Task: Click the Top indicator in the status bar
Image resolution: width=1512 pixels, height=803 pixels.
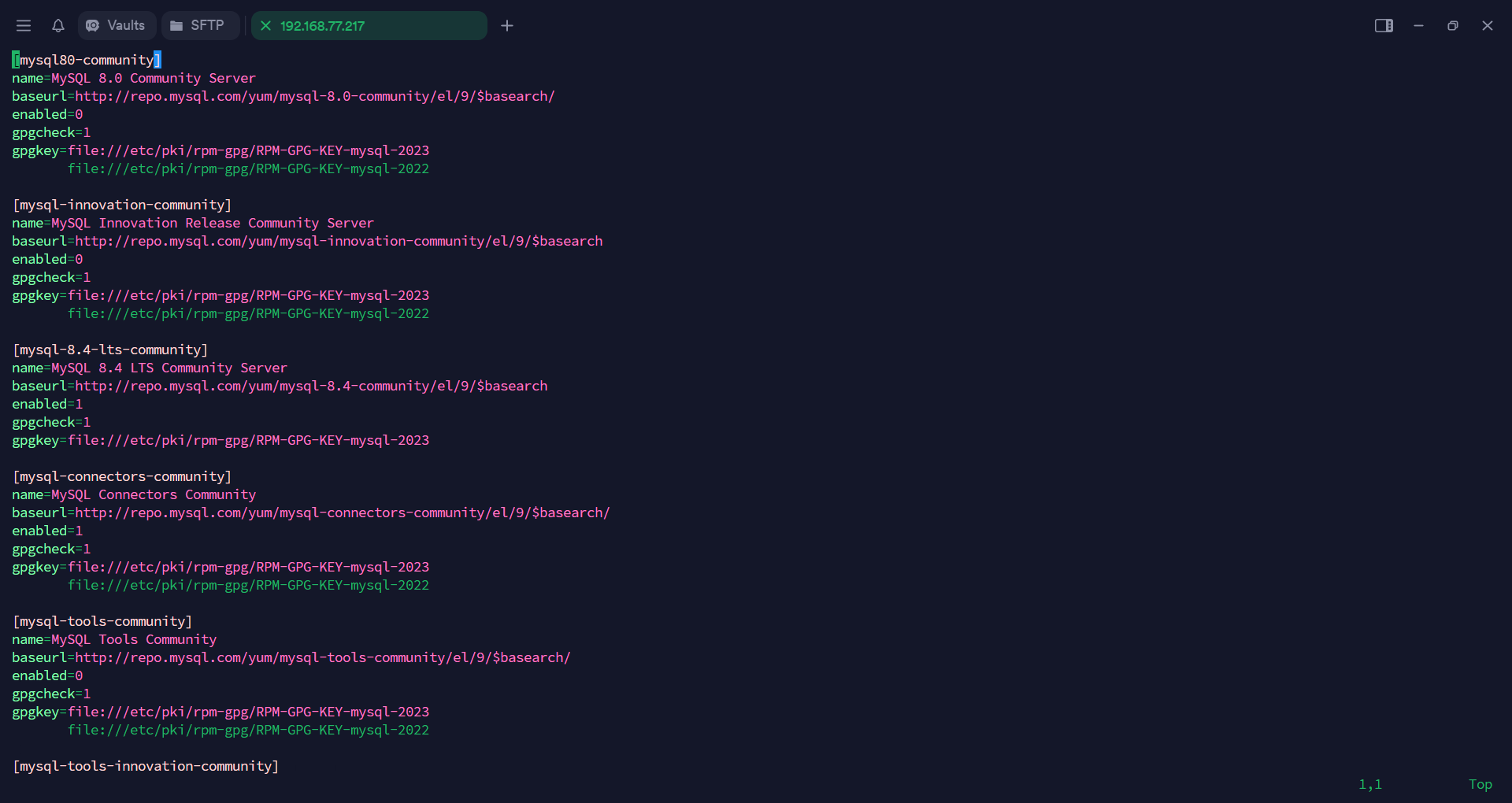Action: point(1480,784)
